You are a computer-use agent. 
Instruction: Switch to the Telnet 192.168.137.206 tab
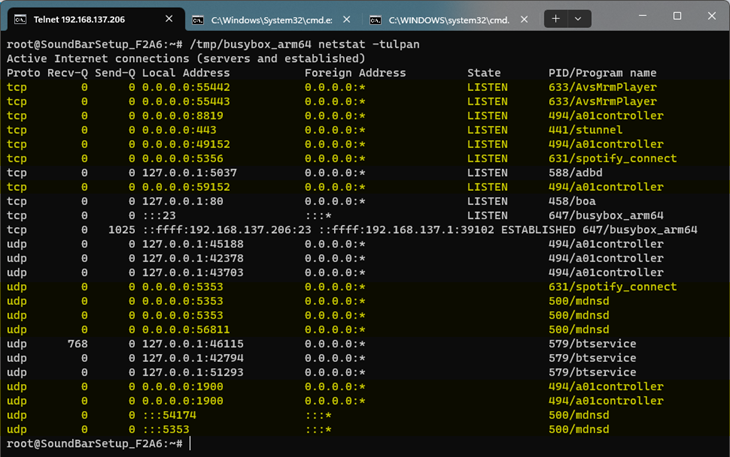point(95,19)
